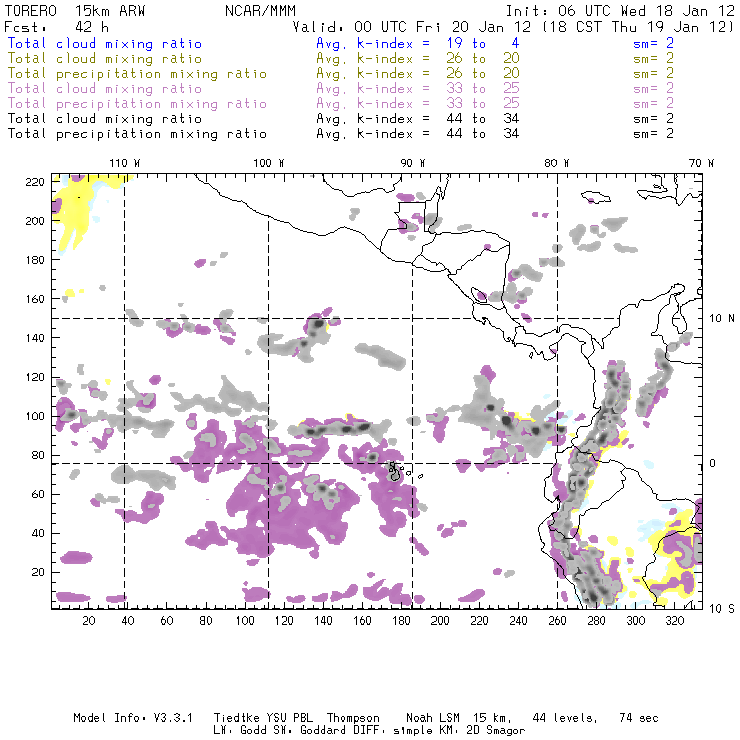This screenshot has width=740, height=740.
Task: Select the '240' tick on the horizontal axis
Action: (518, 621)
